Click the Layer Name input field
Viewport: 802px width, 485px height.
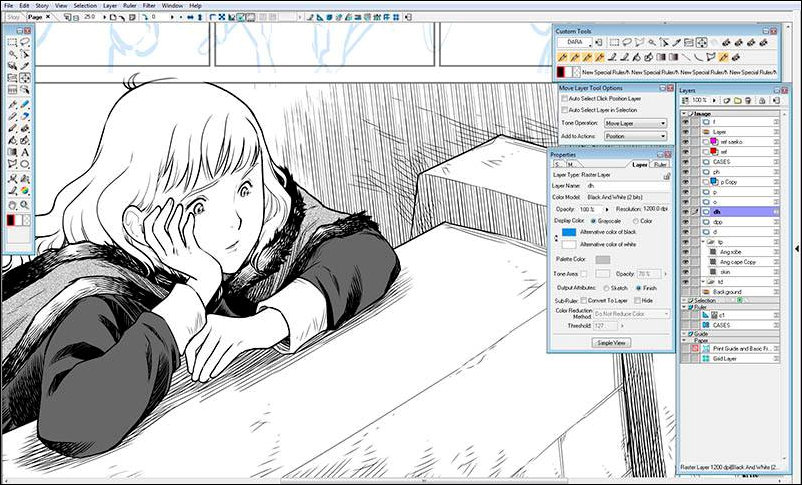pyautogui.click(x=620, y=185)
